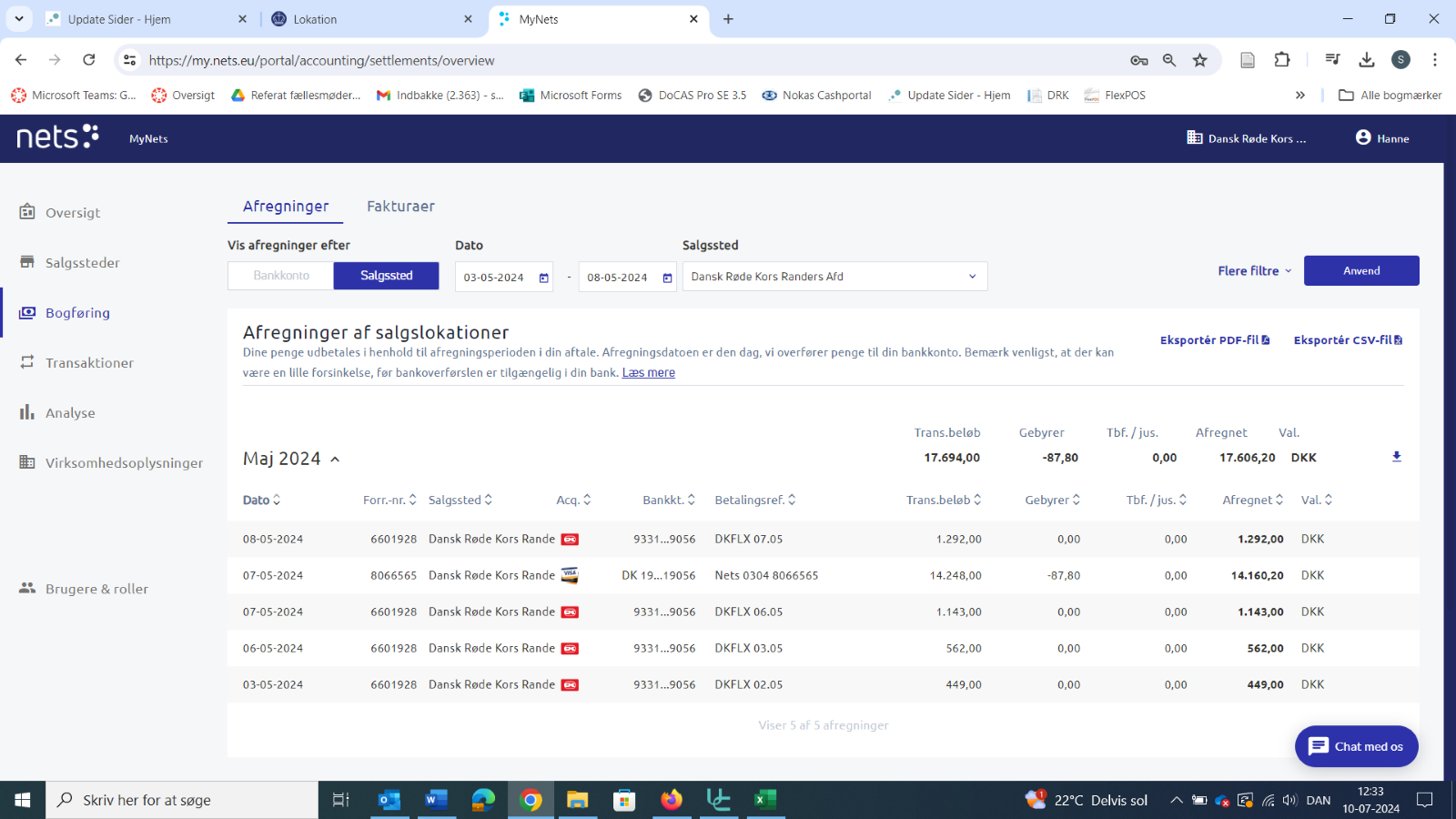The width and height of the screenshot is (1456, 819).
Task: Click Dankort icon in DKFLX 07.05 row
Action: click(x=570, y=539)
